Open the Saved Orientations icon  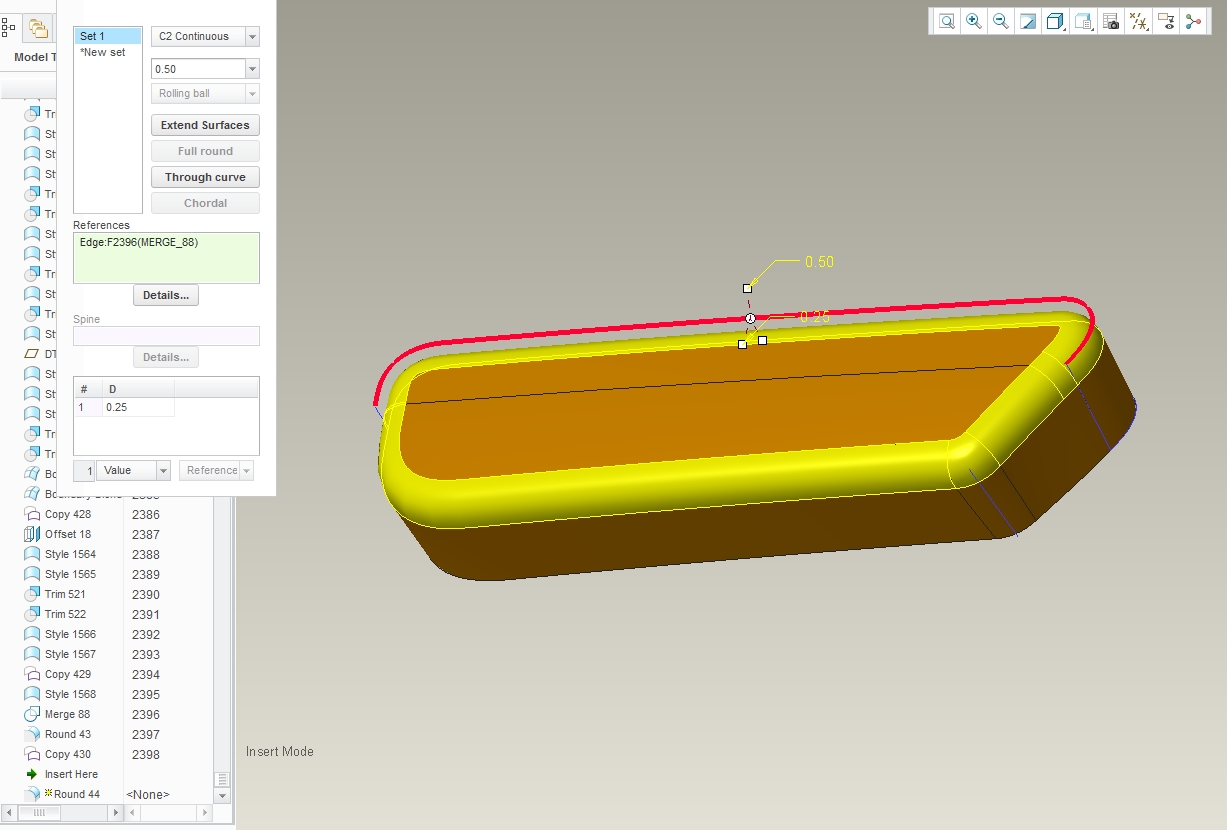coord(1083,21)
